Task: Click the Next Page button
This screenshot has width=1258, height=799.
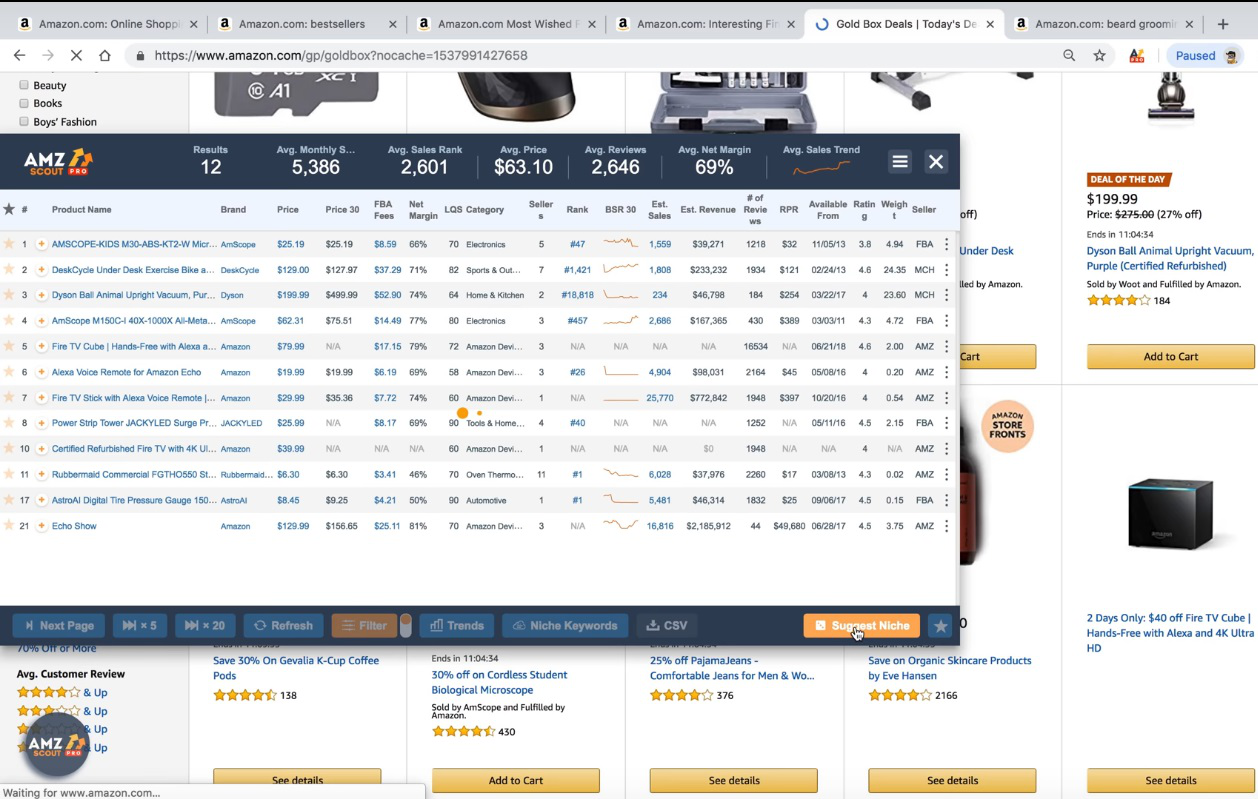Action: click(60, 626)
